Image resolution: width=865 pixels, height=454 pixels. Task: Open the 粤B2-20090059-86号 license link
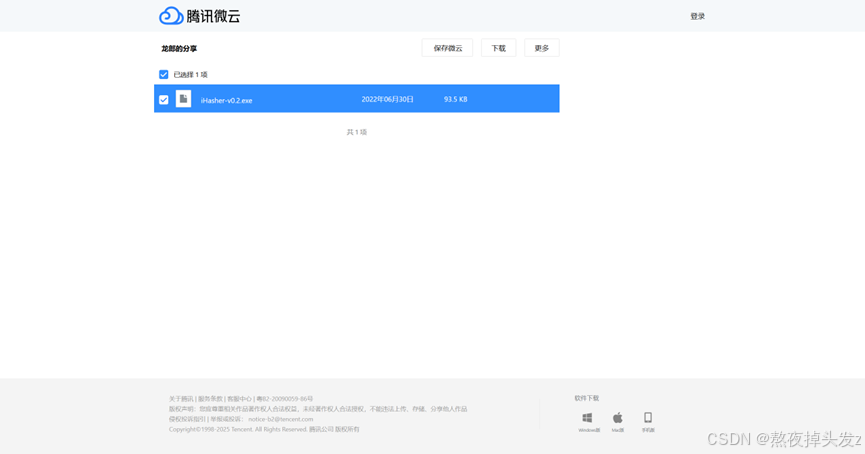285,399
